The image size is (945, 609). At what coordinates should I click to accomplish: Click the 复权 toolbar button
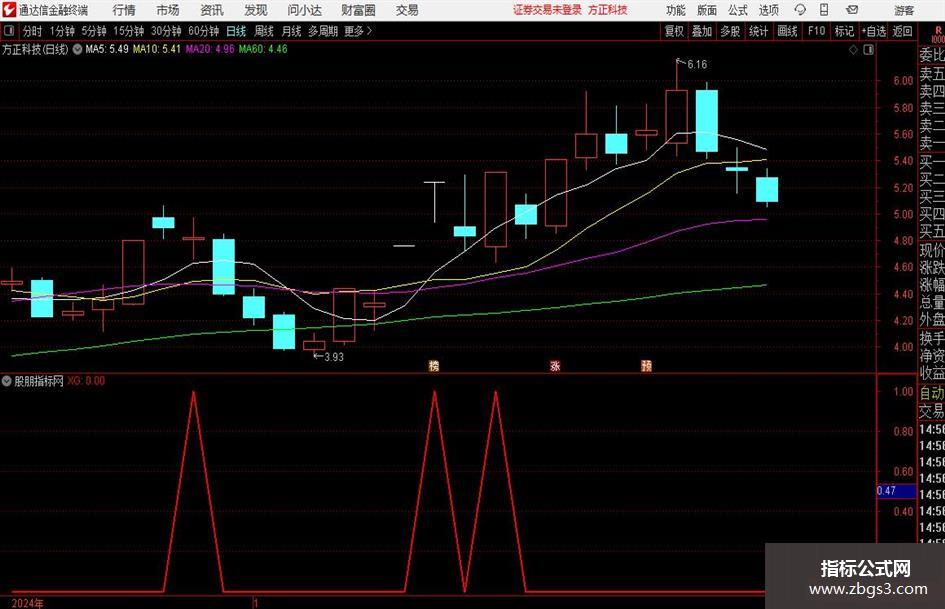click(x=674, y=31)
